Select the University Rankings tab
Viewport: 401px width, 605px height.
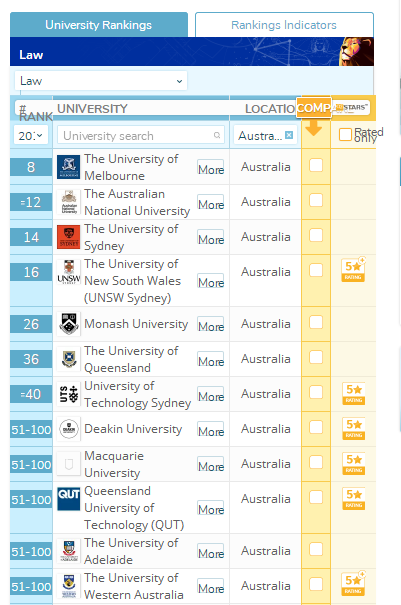point(99,25)
